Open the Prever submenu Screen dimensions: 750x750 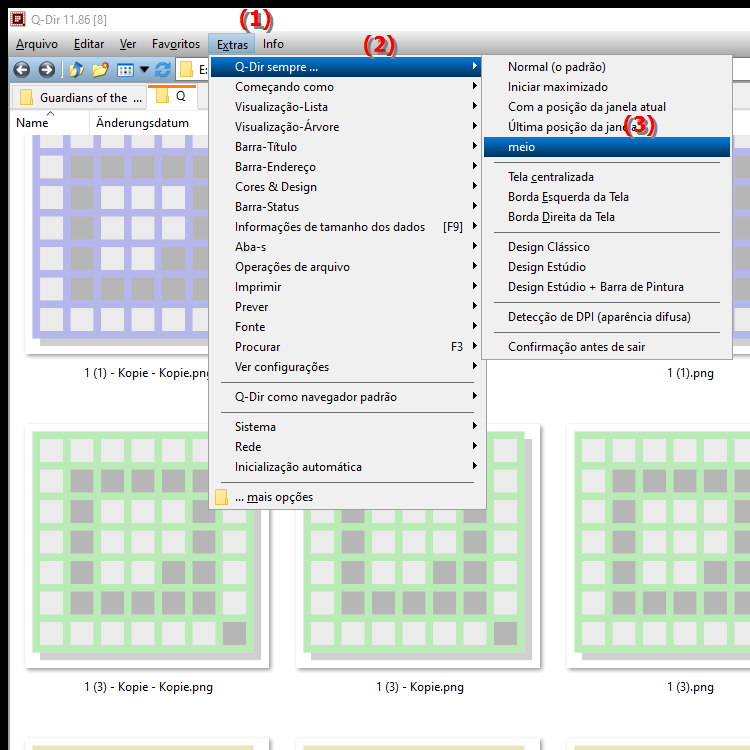[345, 307]
